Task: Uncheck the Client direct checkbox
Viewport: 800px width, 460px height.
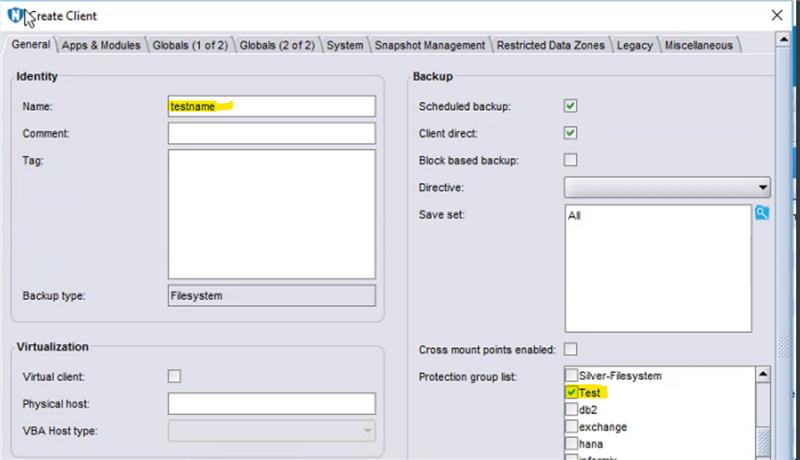Action: pos(570,133)
